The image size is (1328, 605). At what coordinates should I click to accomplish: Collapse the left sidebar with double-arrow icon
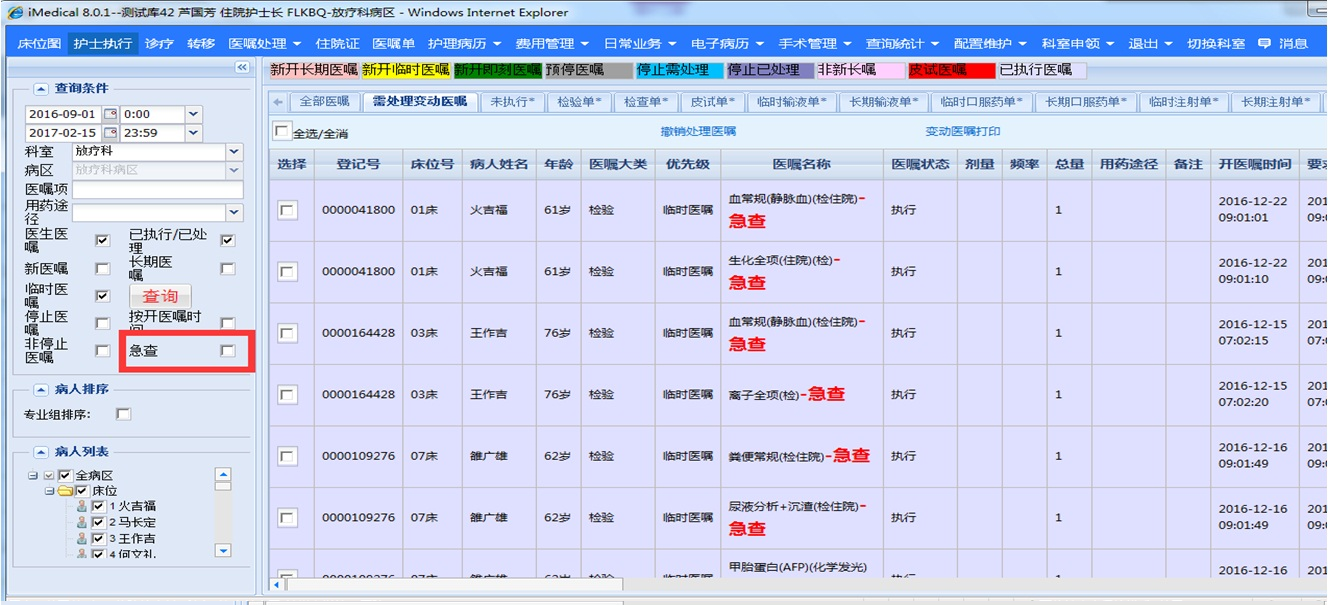point(241,67)
